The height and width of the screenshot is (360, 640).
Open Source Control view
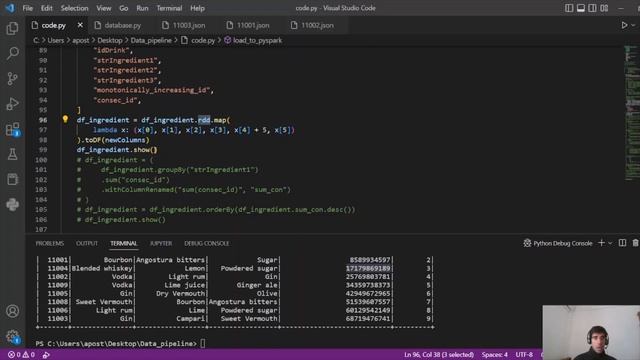pyautogui.click(x=12, y=78)
